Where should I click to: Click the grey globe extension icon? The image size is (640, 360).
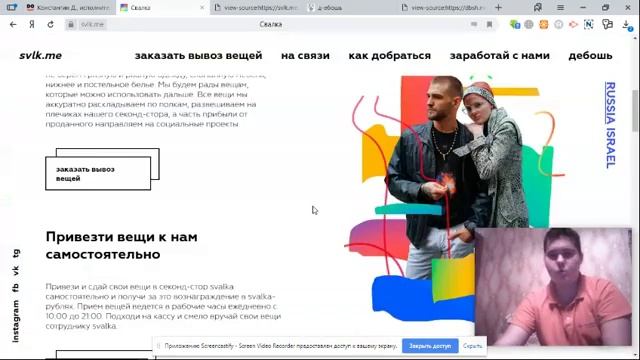(529, 24)
